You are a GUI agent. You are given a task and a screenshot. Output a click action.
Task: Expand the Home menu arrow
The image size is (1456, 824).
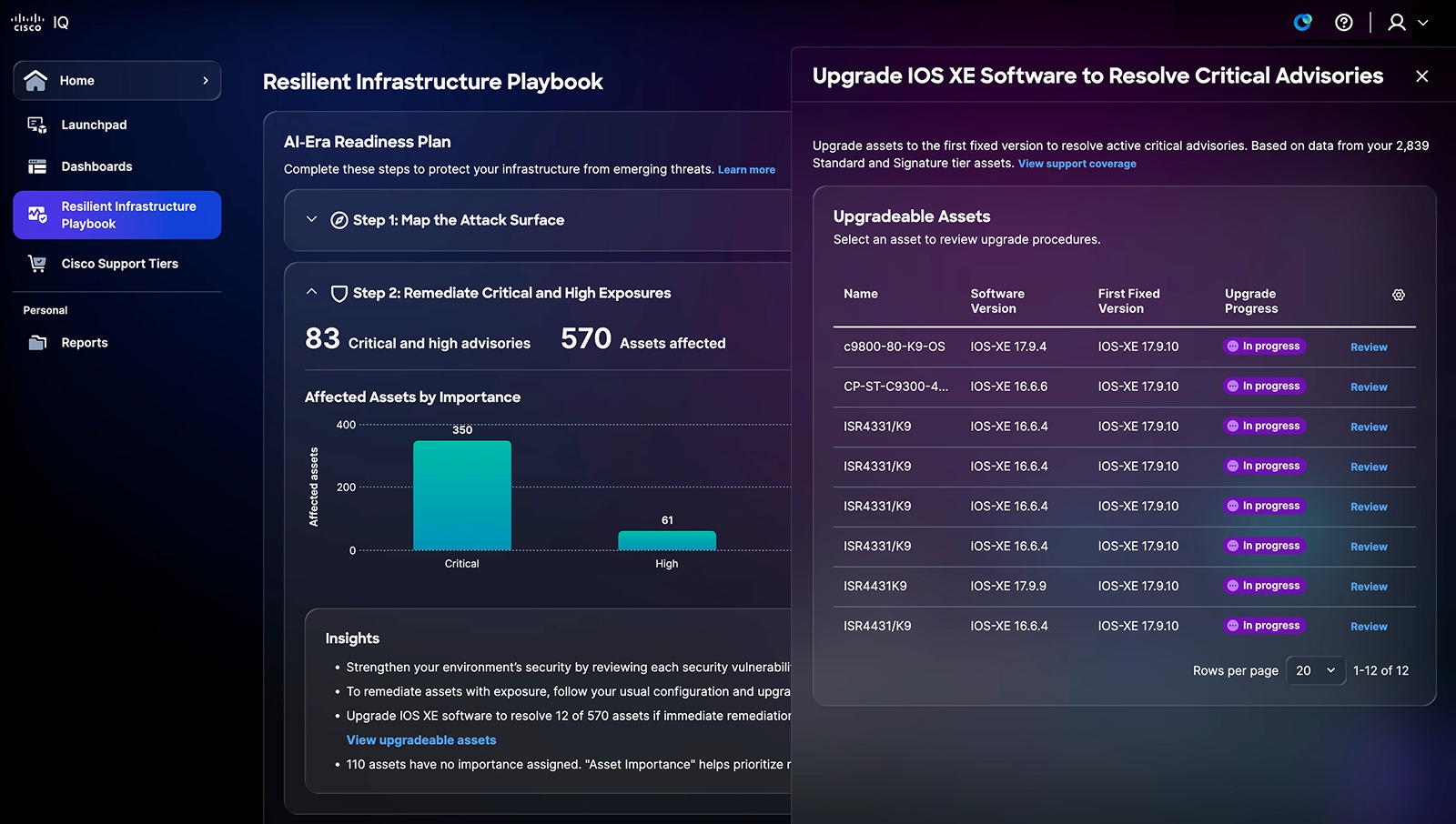[x=206, y=81]
